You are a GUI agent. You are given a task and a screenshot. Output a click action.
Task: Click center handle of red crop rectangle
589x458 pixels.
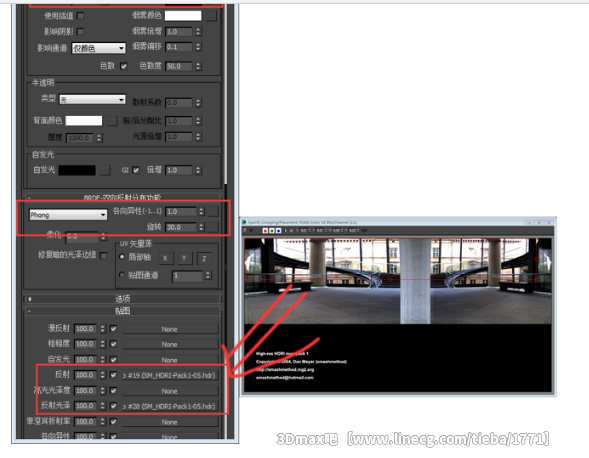pyautogui.click(x=391, y=280)
